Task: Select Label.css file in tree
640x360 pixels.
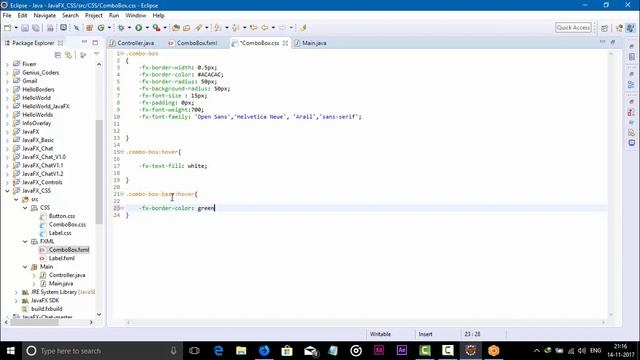Action: coord(60,233)
